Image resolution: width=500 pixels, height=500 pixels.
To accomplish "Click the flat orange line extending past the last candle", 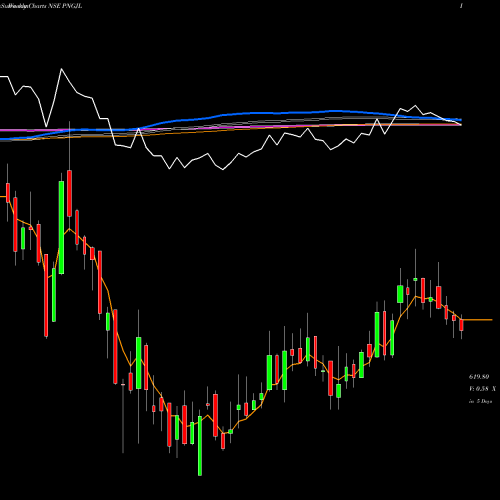I will [x=477, y=320].
